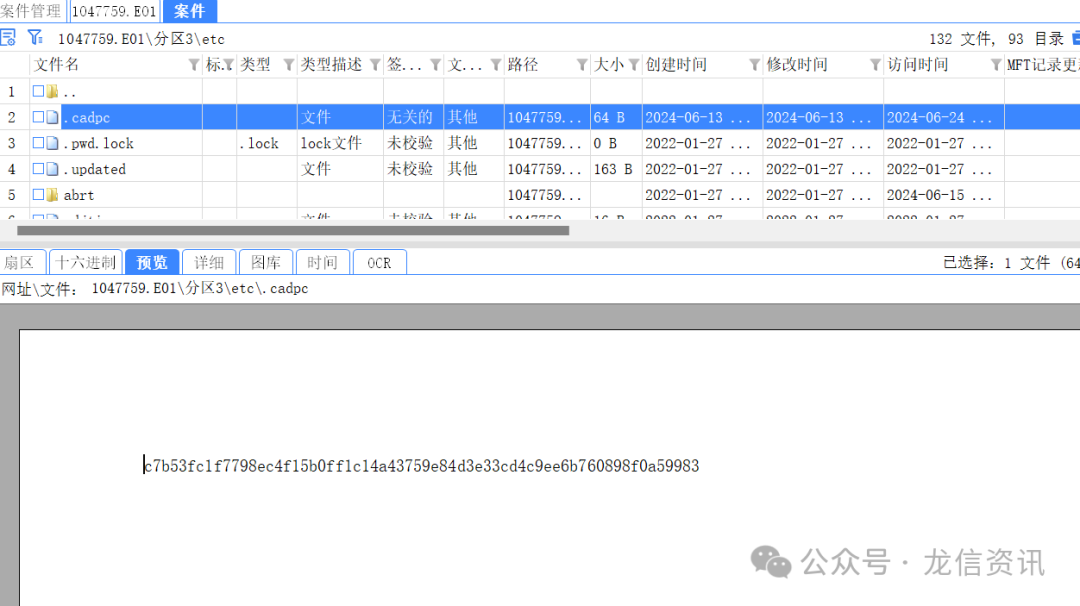Open filter for 创建时间 column
Viewport: 1080px width, 606px height.
point(754,65)
